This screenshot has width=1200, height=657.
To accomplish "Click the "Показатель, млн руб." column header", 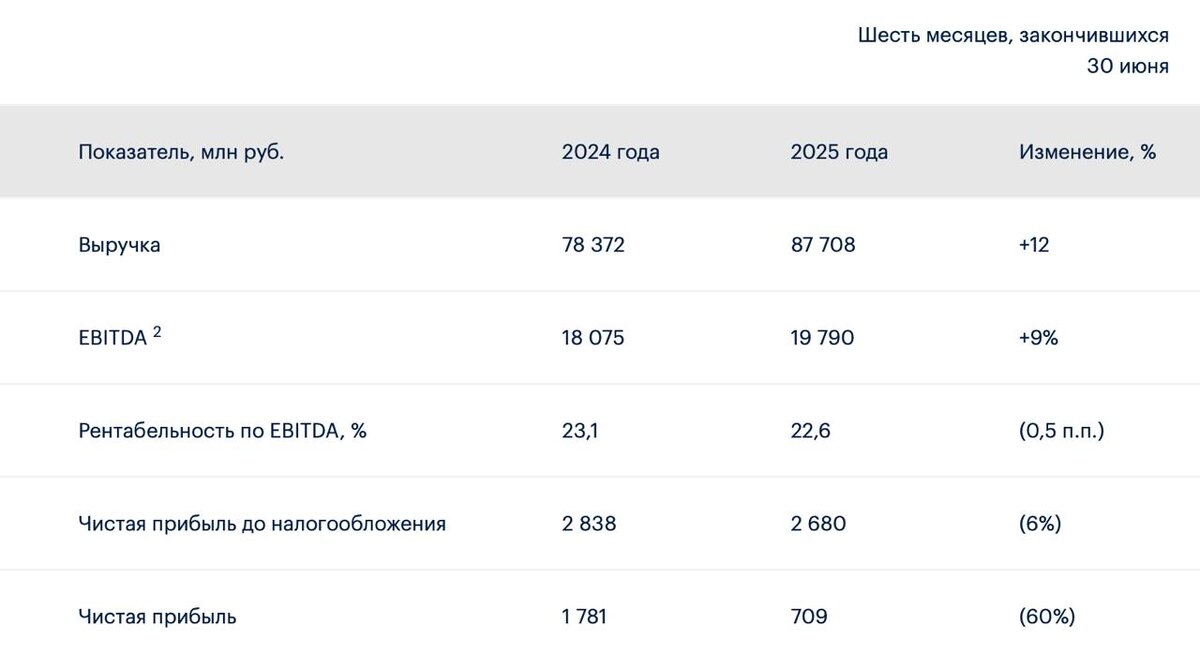I will point(181,152).
